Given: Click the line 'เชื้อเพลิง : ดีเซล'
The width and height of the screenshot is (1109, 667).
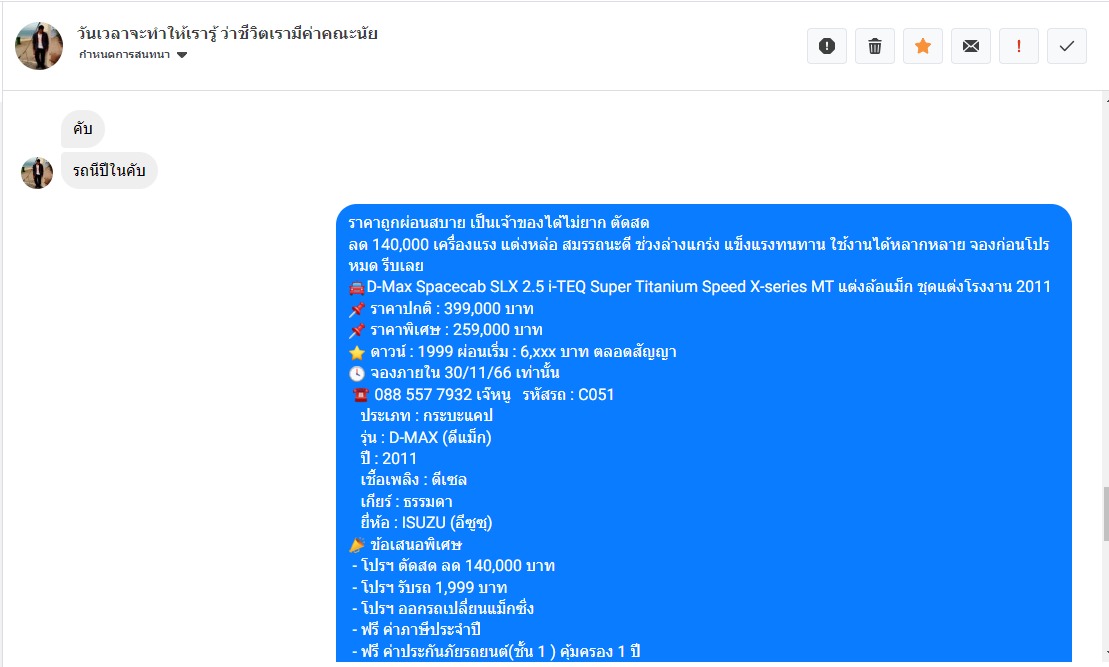Looking at the screenshot, I should [414, 480].
